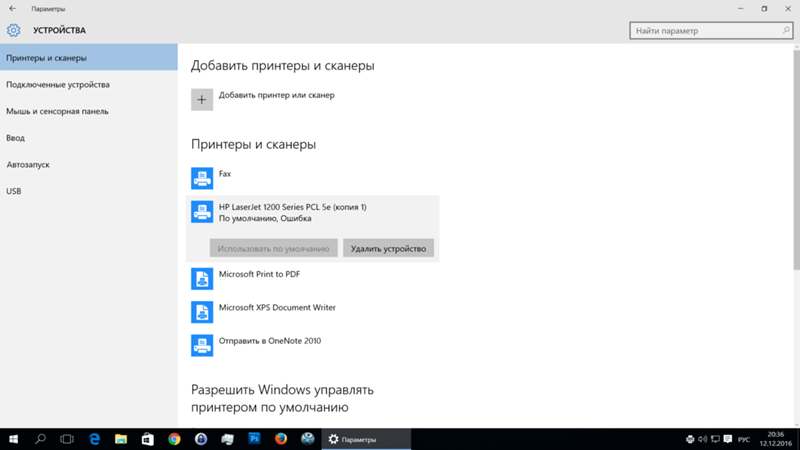
Task: Click the Найти параметр search field
Action: pos(711,31)
